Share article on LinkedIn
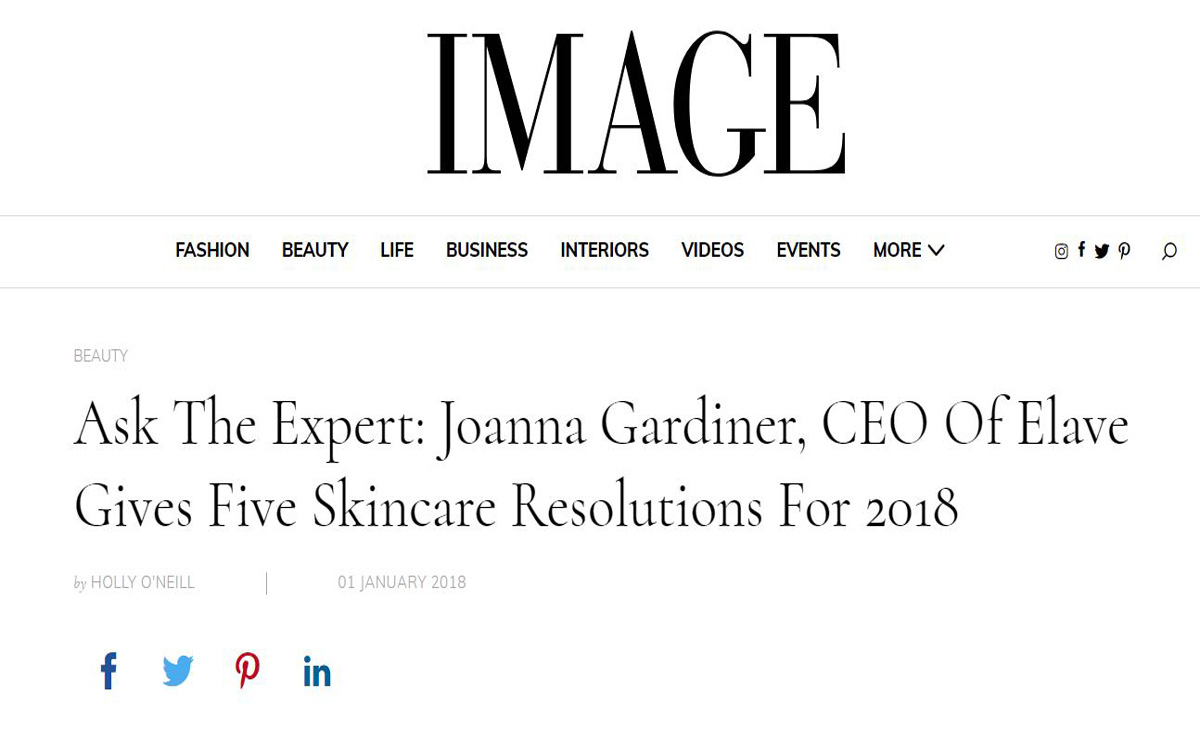 [317, 672]
